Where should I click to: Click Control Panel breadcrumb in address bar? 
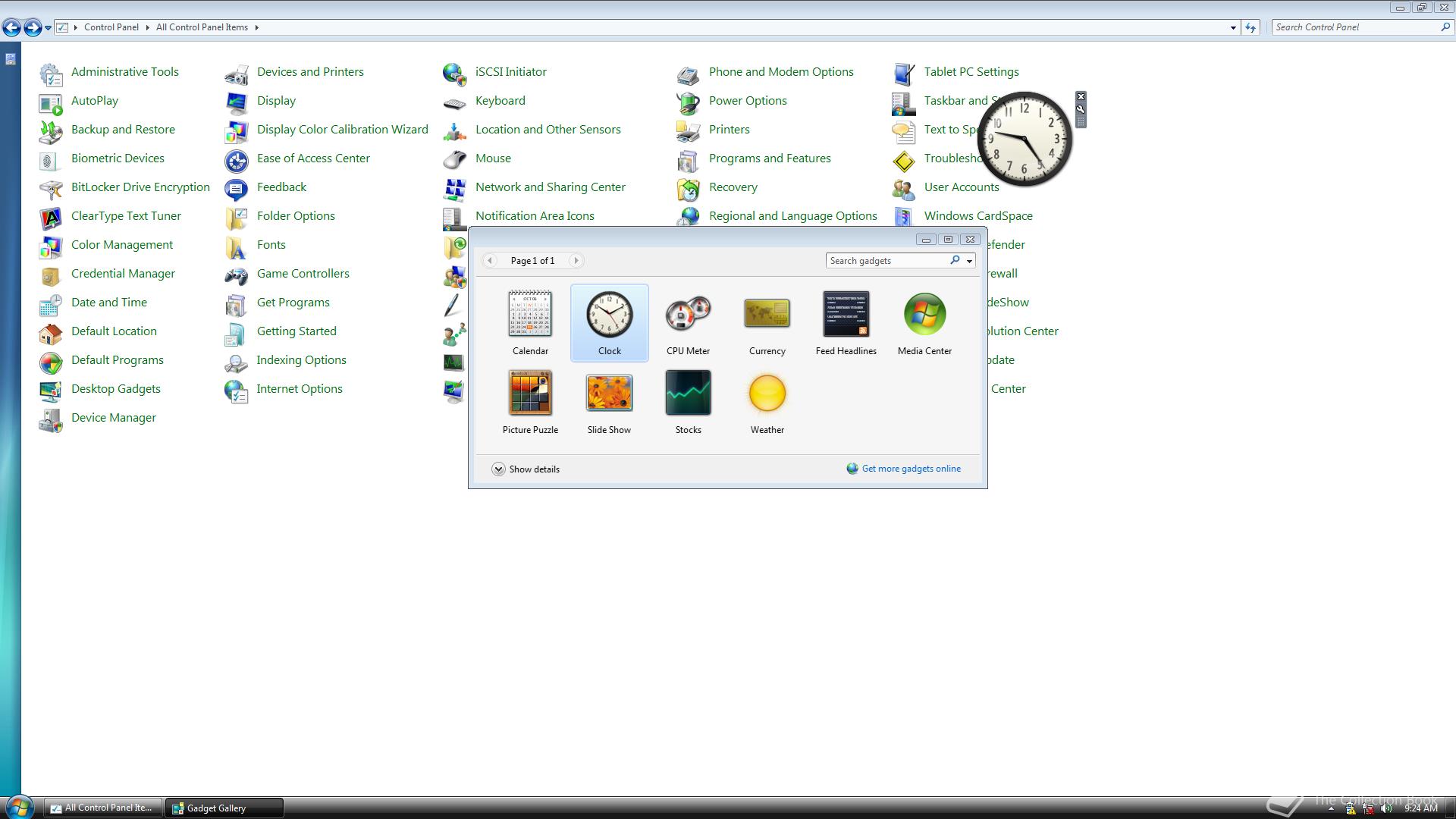[x=111, y=27]
